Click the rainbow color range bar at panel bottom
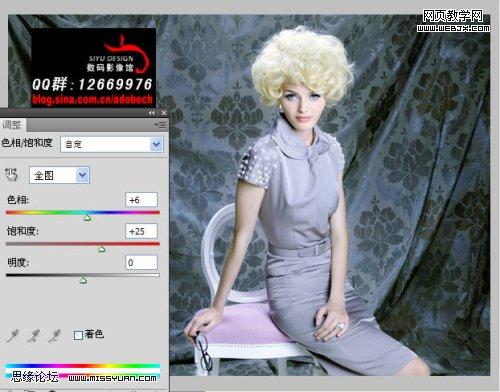Viewport: 500px width, 392px height. pos(83,366)
